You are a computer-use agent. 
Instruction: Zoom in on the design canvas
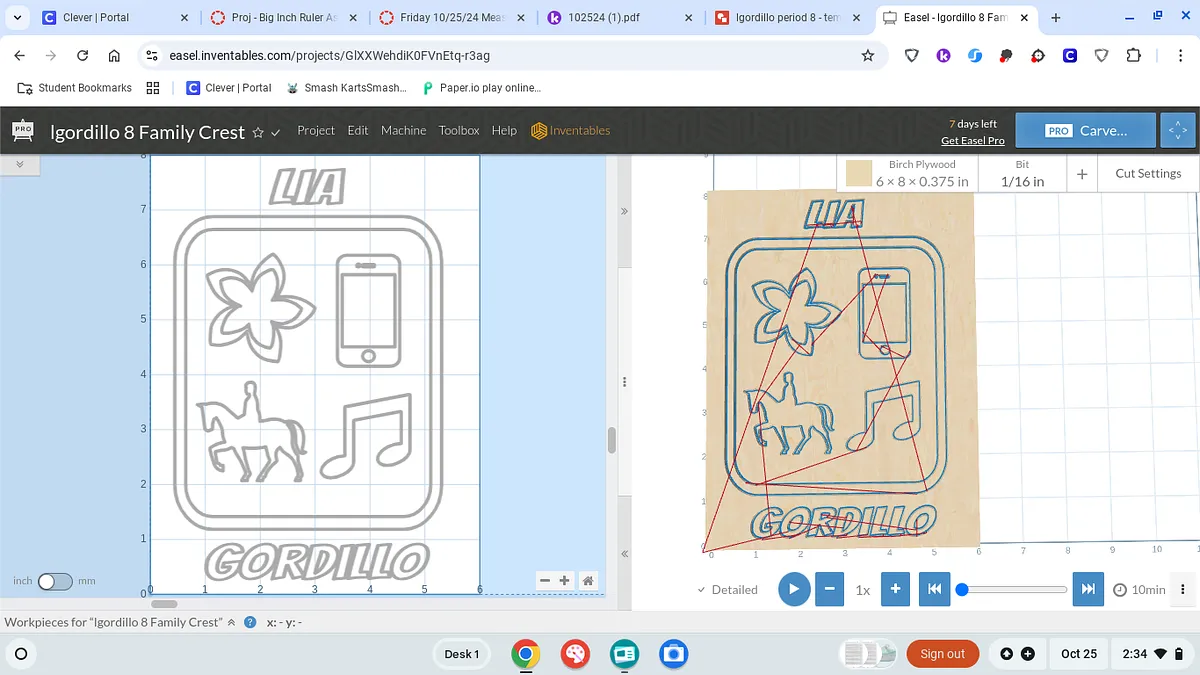(565, 580)
